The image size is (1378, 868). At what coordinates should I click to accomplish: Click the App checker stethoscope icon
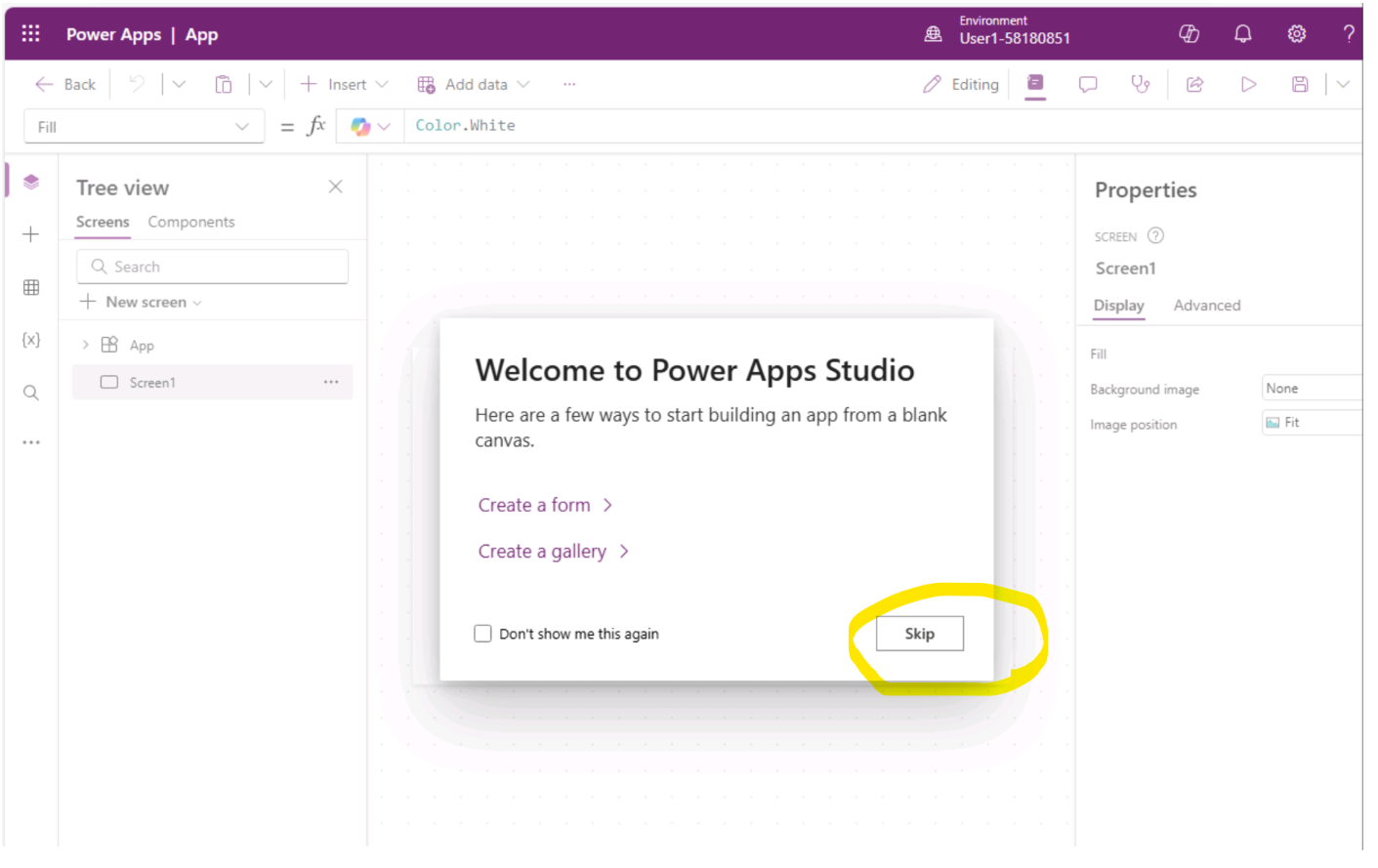pos(1140,85)
